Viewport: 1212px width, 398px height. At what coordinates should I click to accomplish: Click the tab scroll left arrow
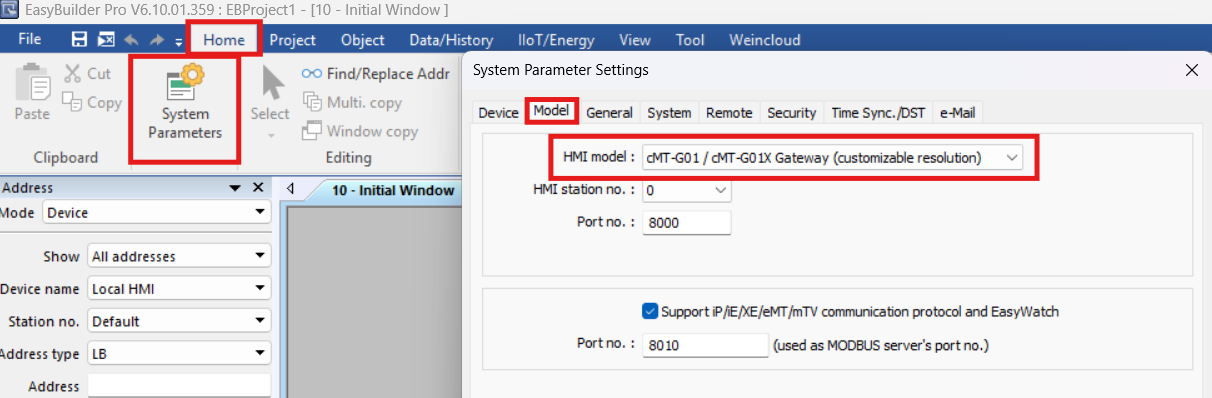point(291,188)
